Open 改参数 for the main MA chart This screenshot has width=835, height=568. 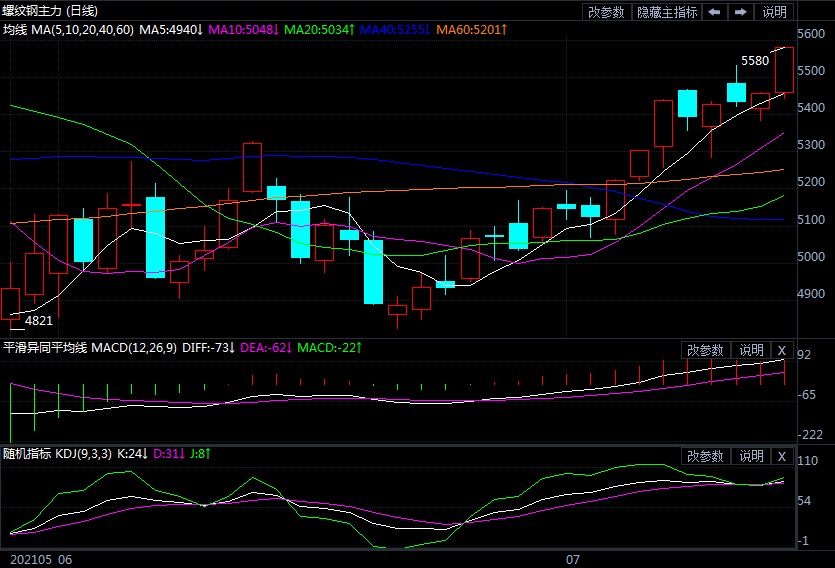point(607,12)
